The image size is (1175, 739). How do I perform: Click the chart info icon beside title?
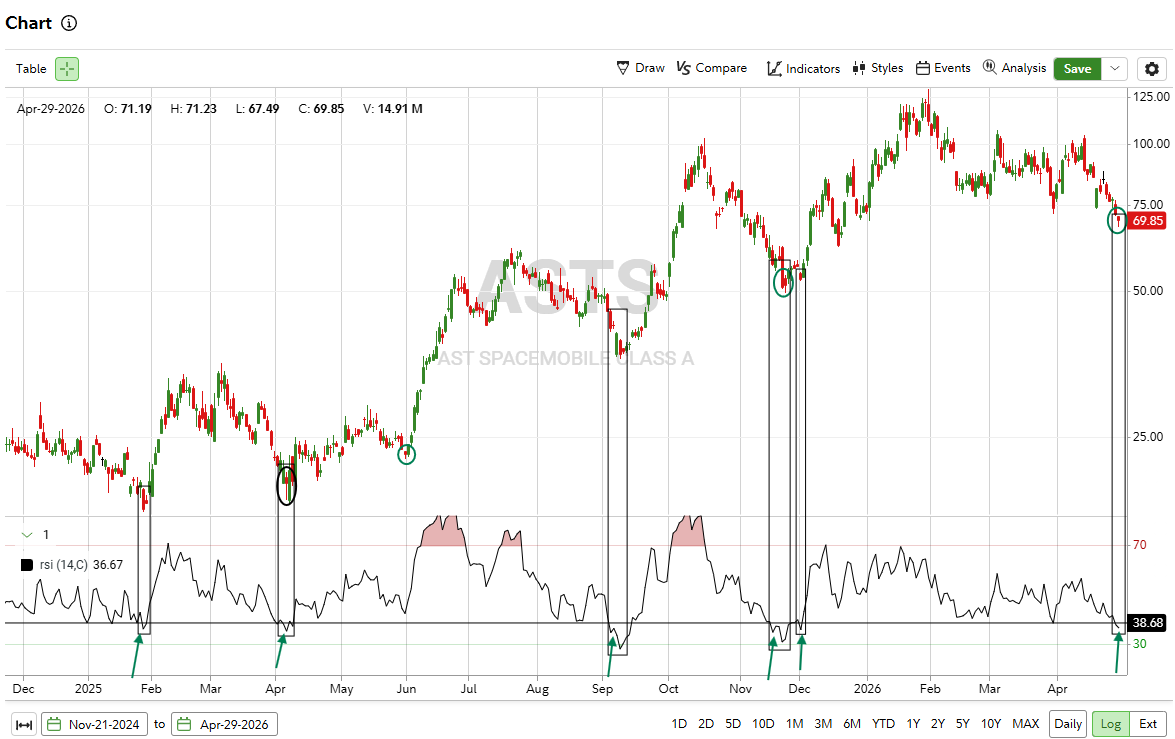point(69,23)
